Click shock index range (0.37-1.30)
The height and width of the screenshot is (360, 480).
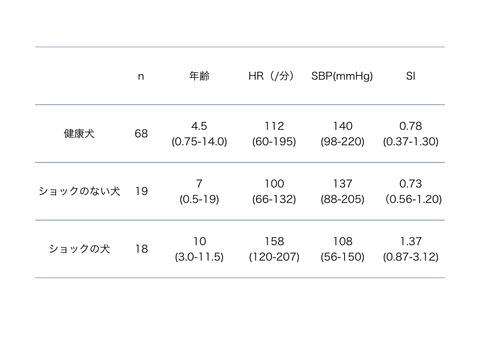pos(411,142)
